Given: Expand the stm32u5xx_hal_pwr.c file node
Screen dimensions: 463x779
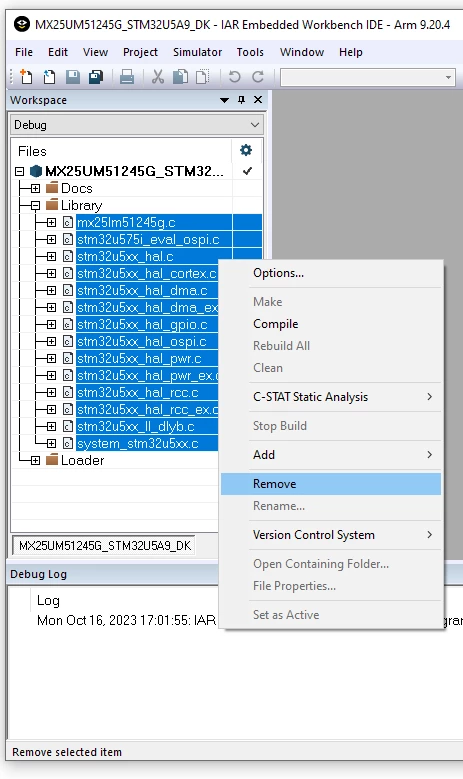Looking at the screenshot, I should click(x=51, y=359).
